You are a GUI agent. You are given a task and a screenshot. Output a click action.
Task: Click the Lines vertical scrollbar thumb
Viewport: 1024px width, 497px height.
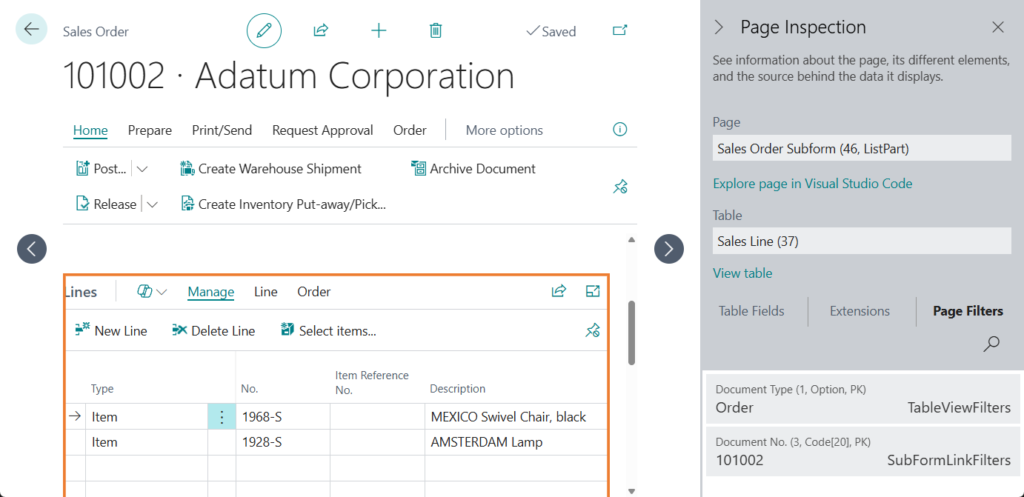[631, 333]
